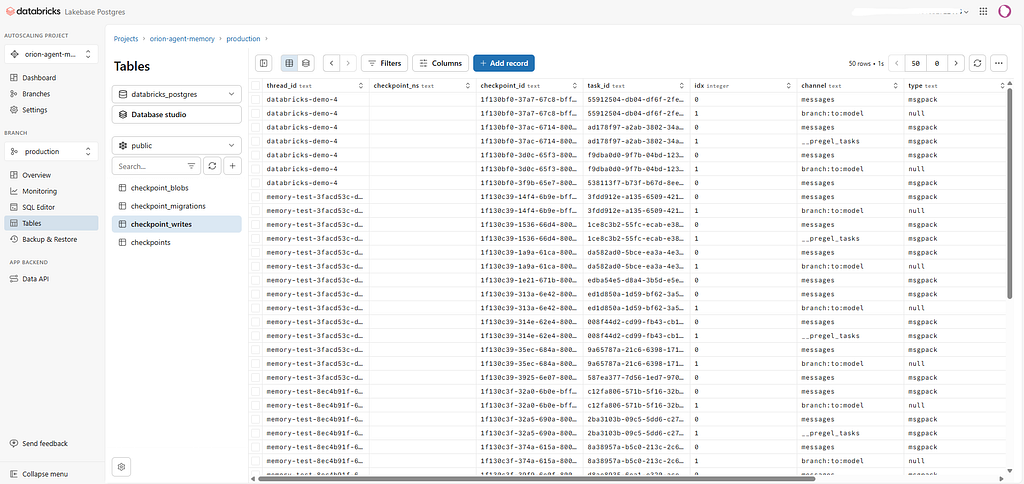Collapse the left sidebar menu

[39, 474]
